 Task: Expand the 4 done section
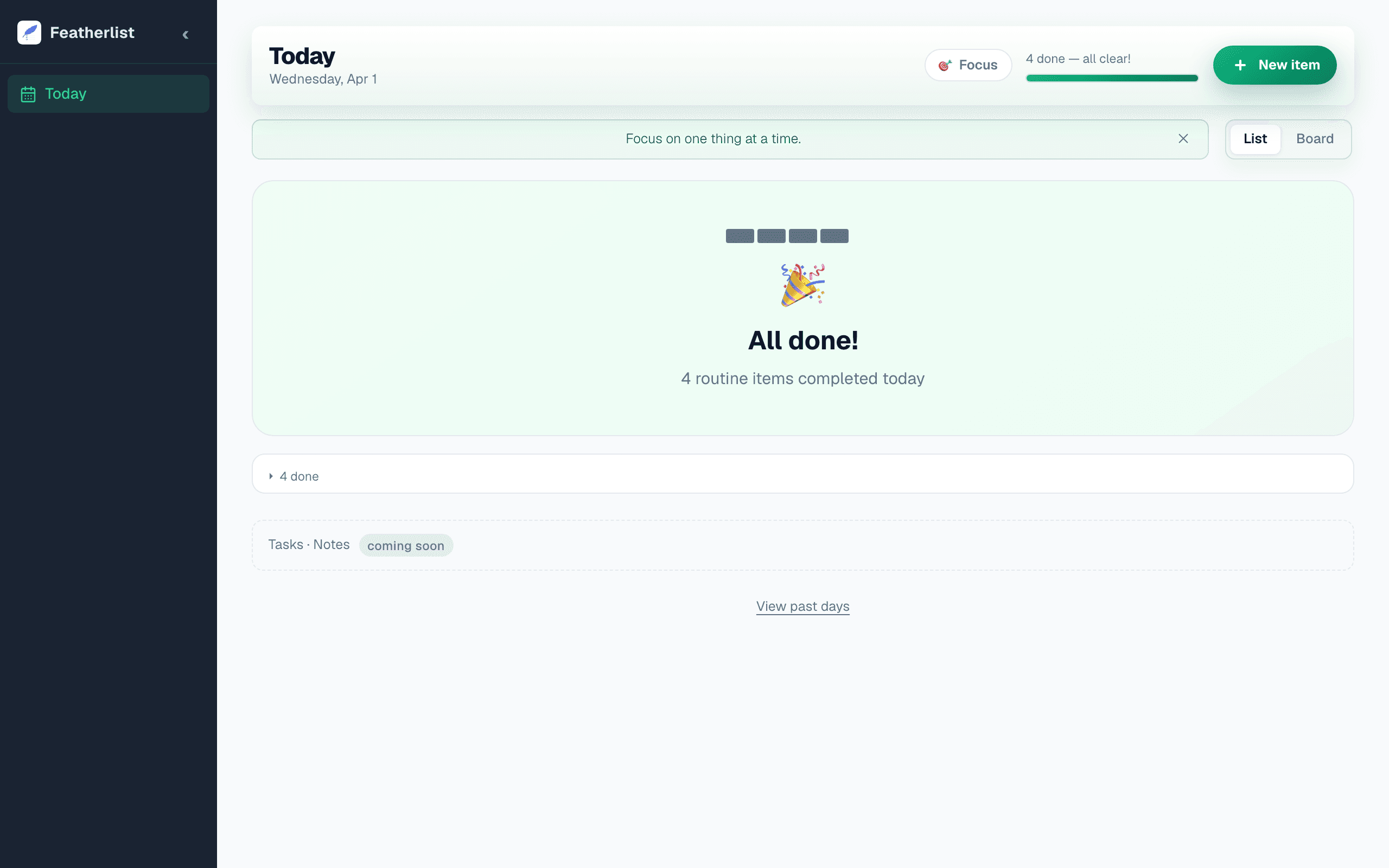[x=299, y=476]
